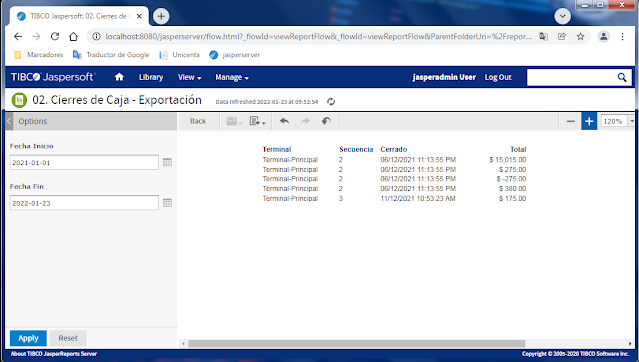This screenshot has height=362, width=639.
Task: Zoom out with the minus button
Action: point(571,121)
